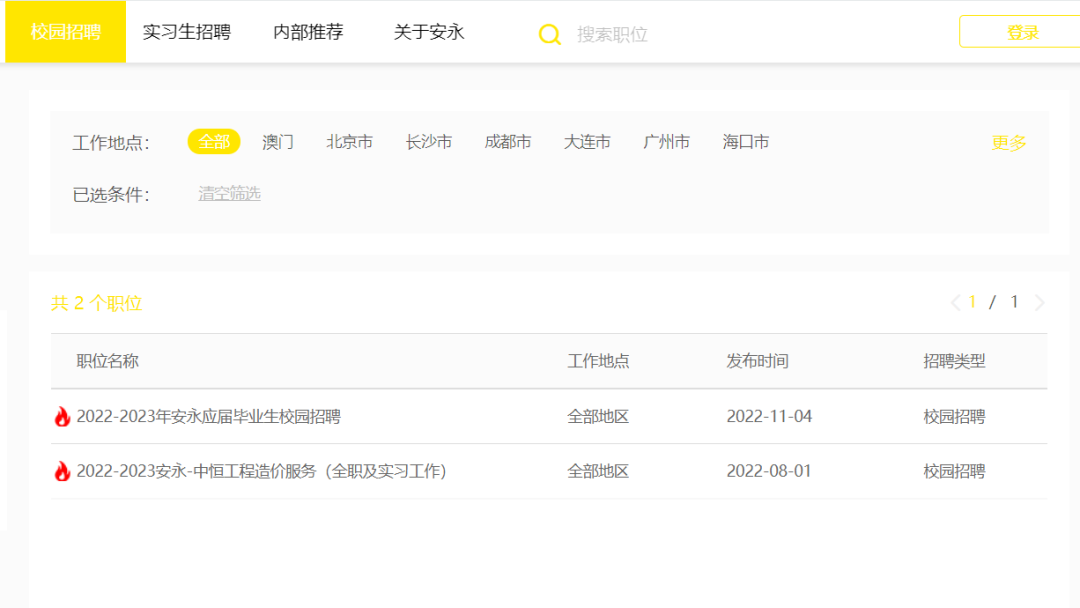Click the date 2022-08-01

click(769, 471)
